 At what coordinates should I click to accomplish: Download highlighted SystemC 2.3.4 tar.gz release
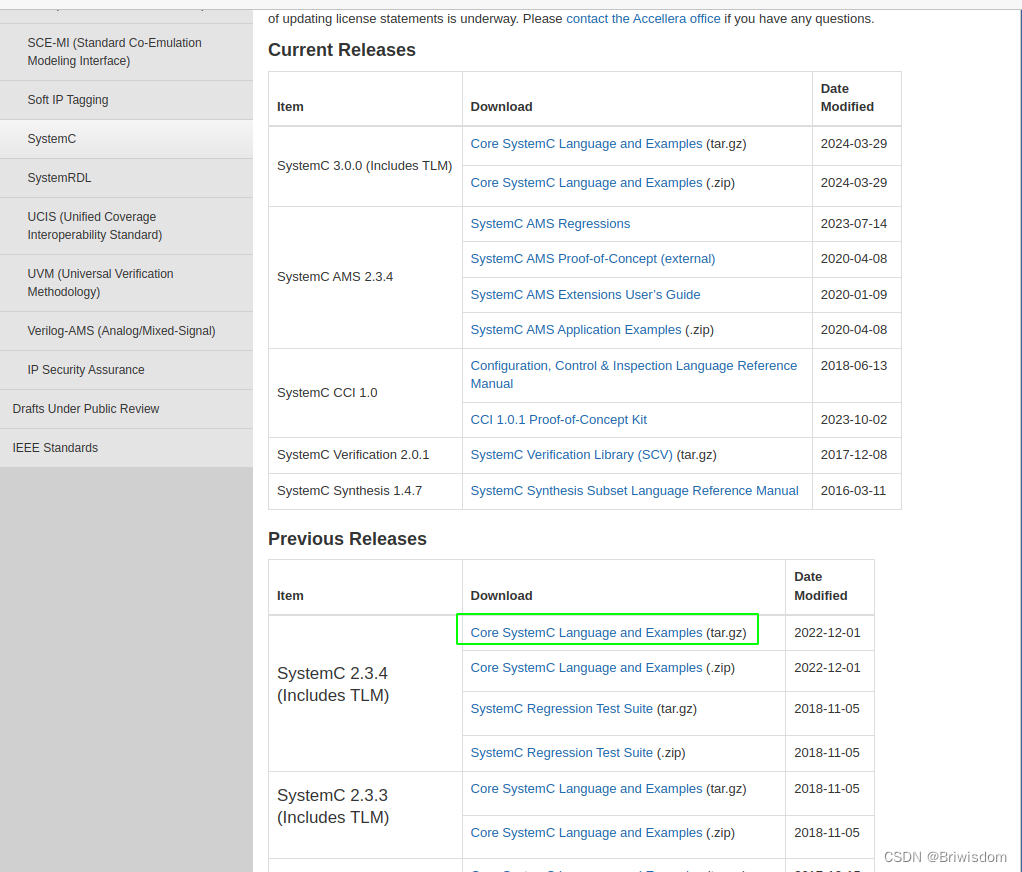[586, 632]
